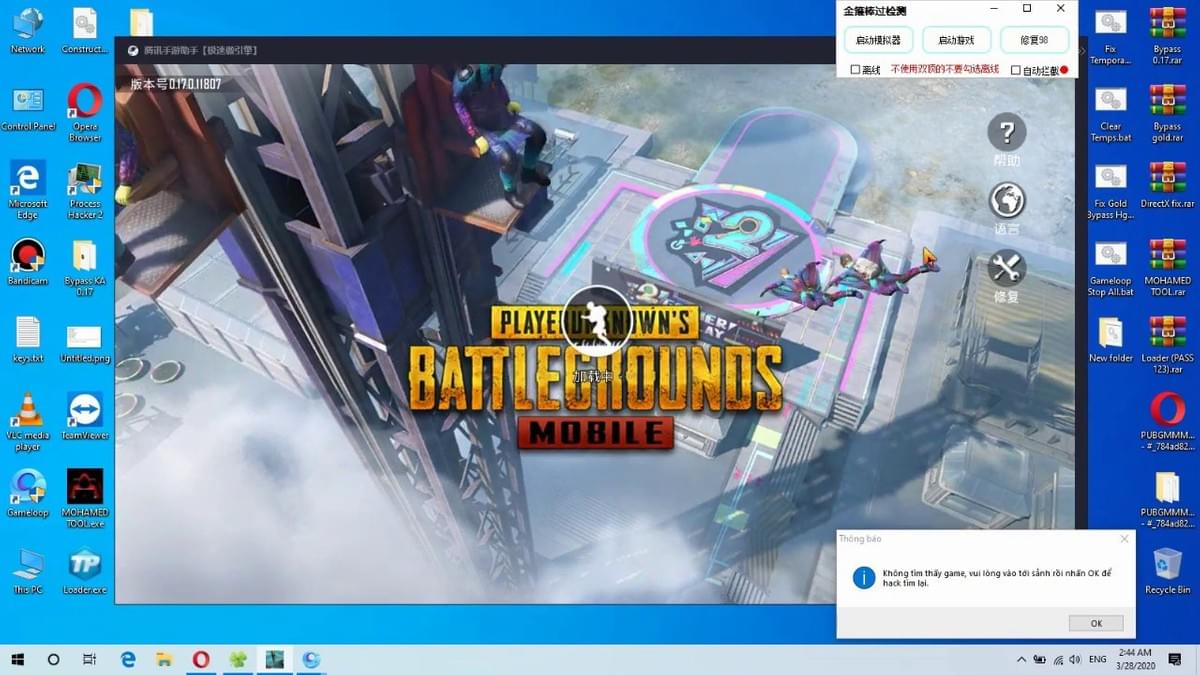Click OK in the Thông báo dialog
Image resolution: width=1200 pixels, height=675 pixels.
click(x=1095, y=623)
